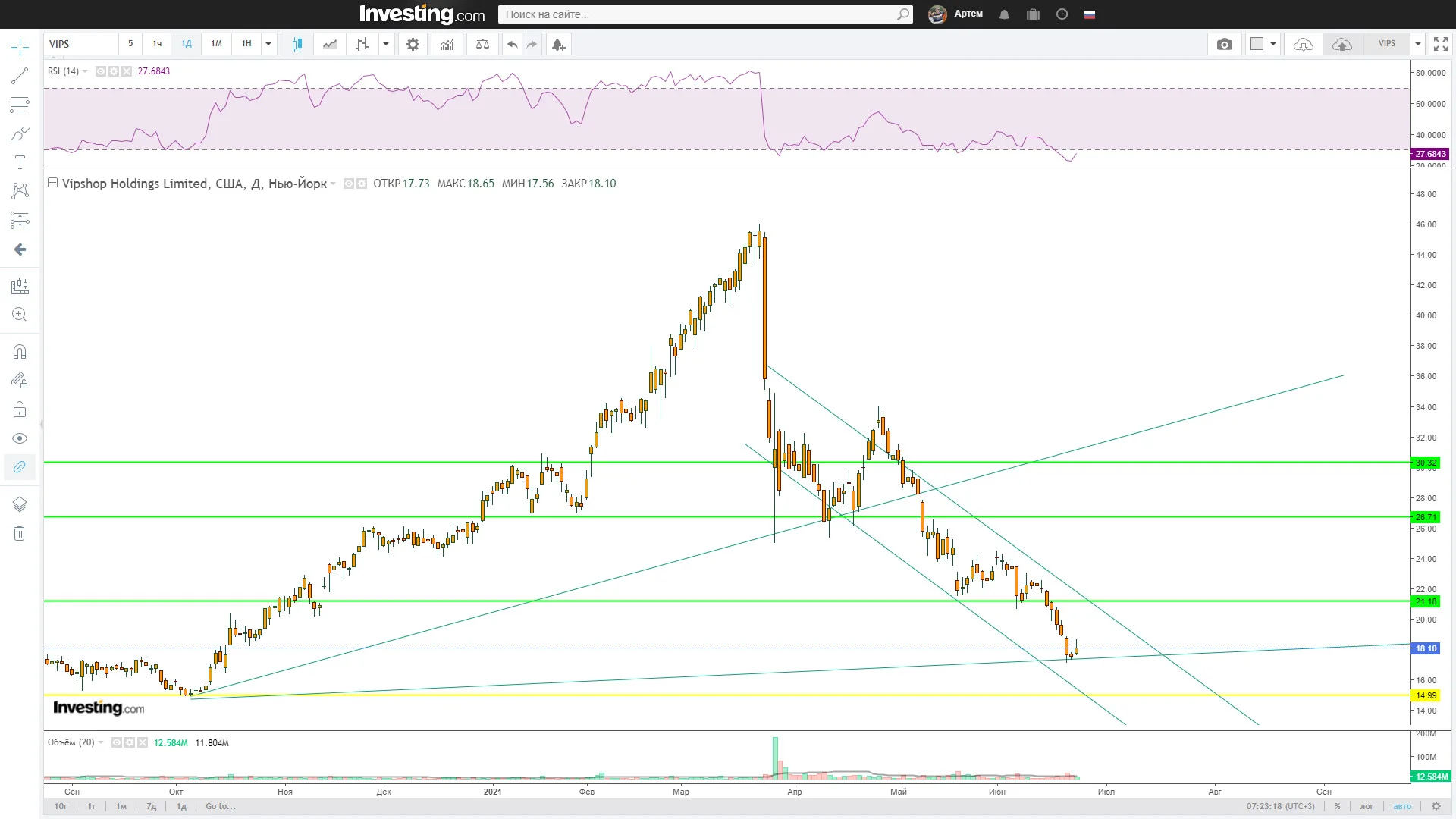This screenshot has height=819, width=1456.
Task: Open Go to… date dialog
Action: 221,807
